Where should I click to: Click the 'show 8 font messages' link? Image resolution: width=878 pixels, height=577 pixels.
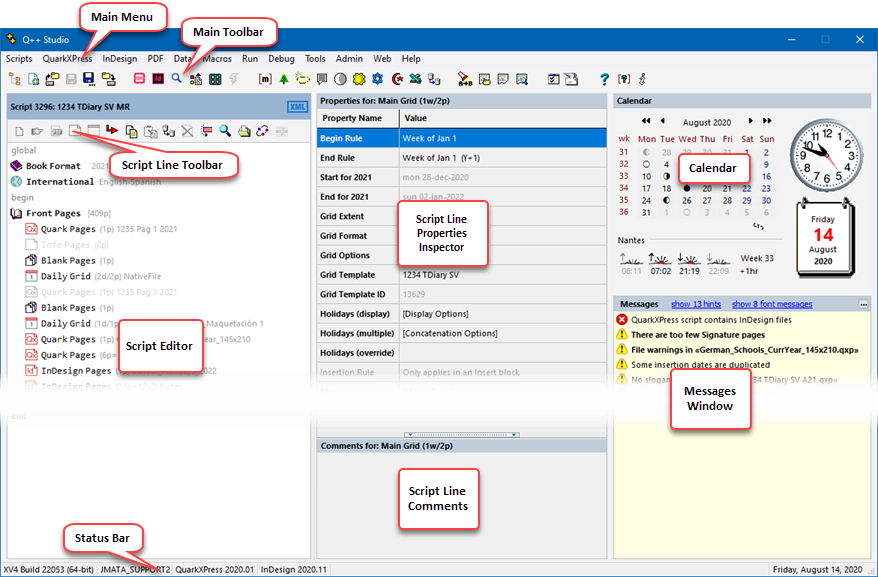point(772,304)
